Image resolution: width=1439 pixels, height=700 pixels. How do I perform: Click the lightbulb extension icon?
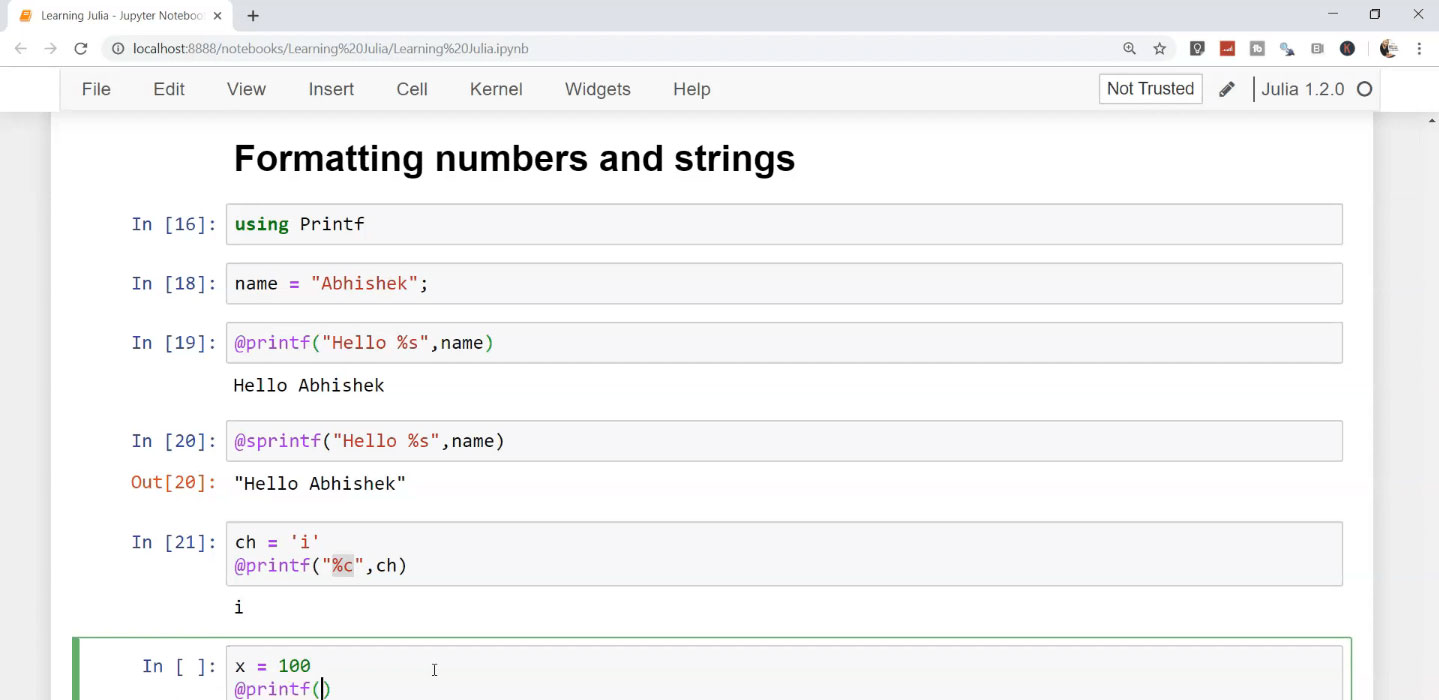click(1197, 48)
